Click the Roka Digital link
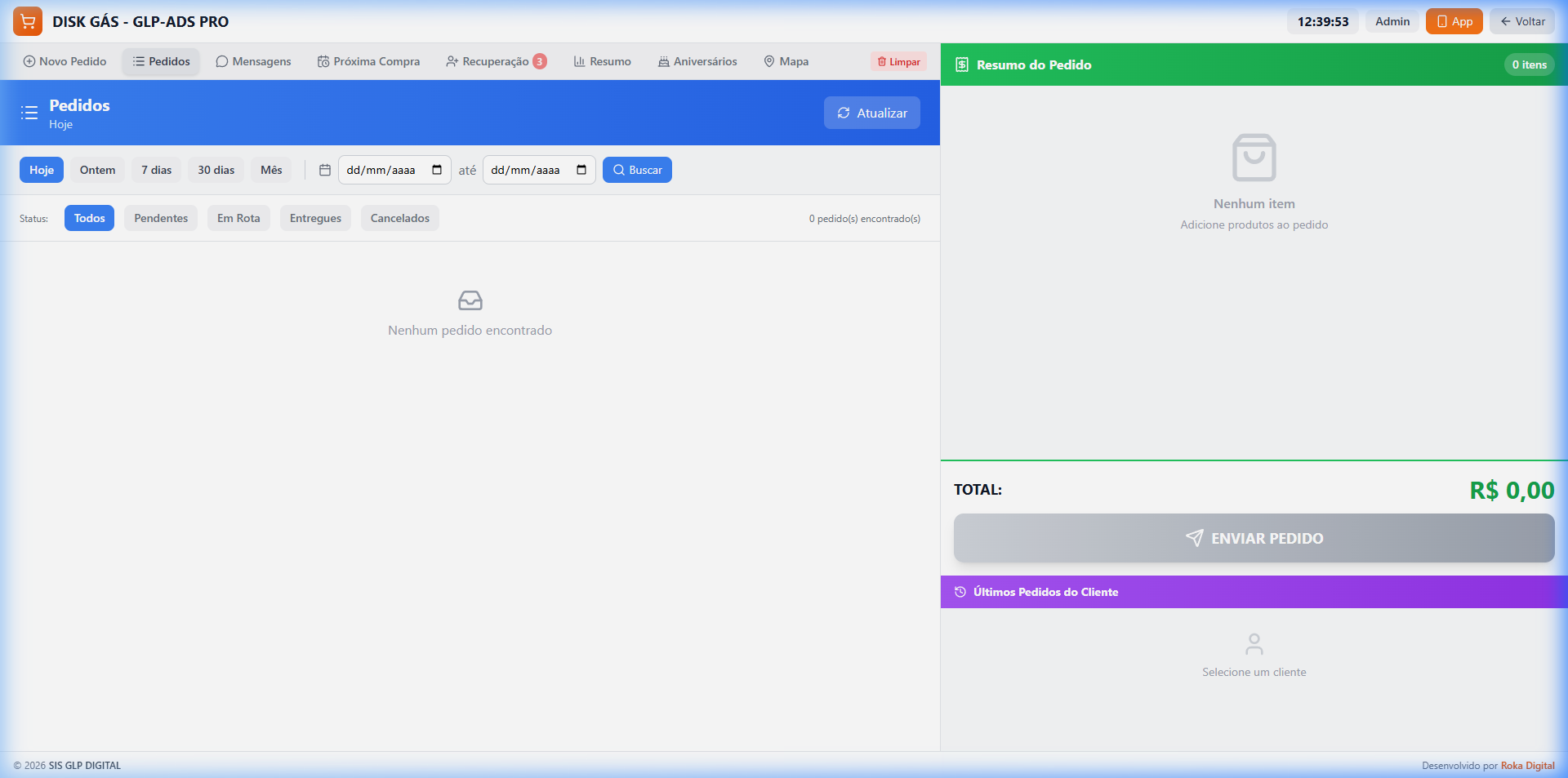 tap(1527, 765)
